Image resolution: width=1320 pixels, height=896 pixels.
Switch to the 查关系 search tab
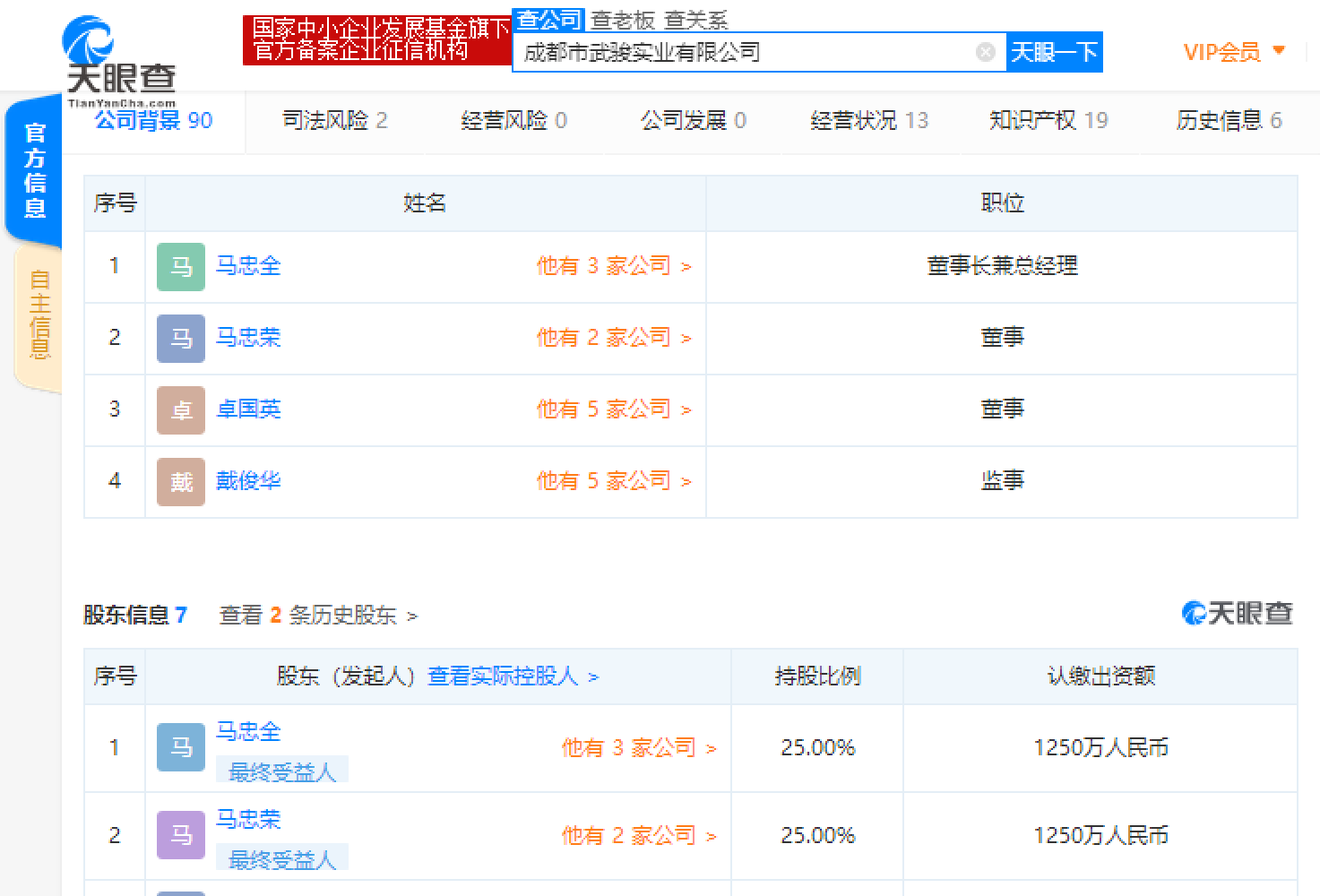696,20
